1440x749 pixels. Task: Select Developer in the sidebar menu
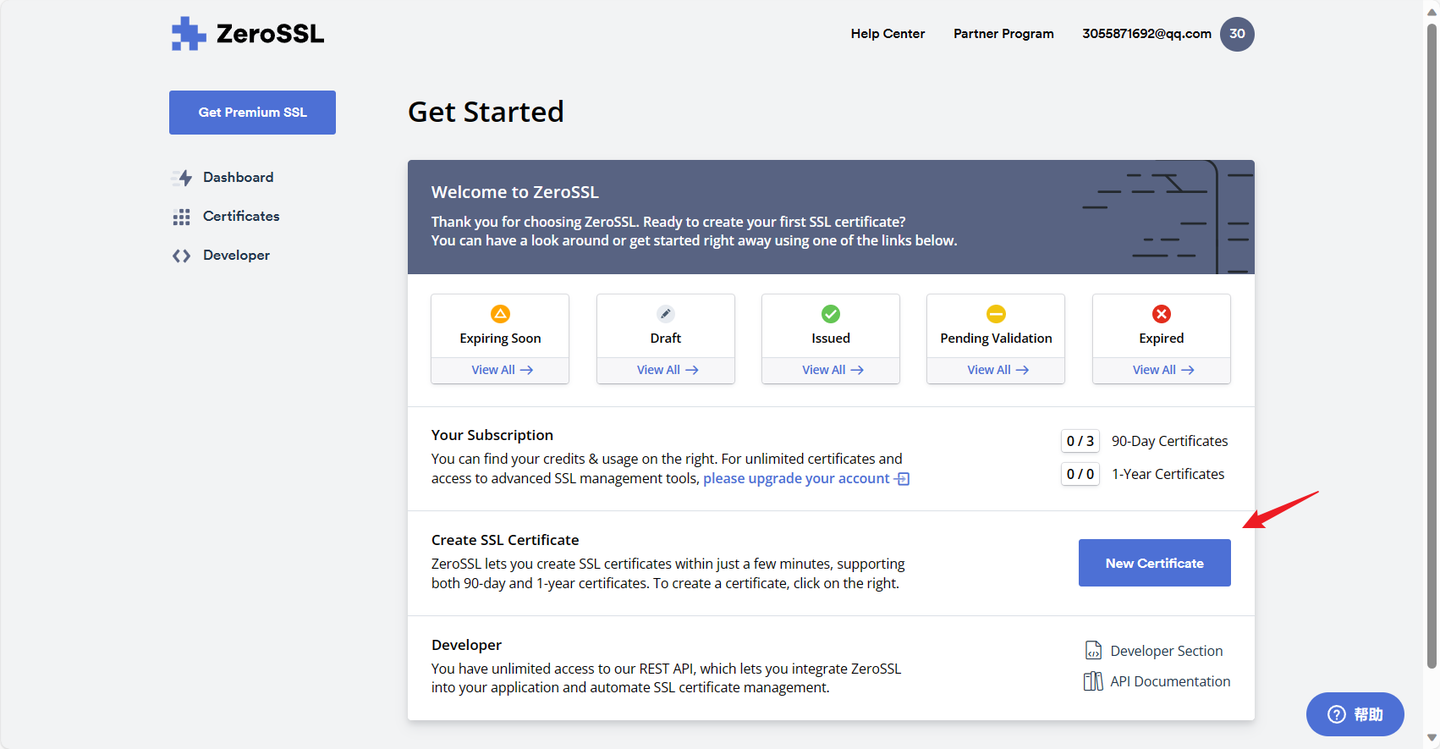[x=236, y=255]
